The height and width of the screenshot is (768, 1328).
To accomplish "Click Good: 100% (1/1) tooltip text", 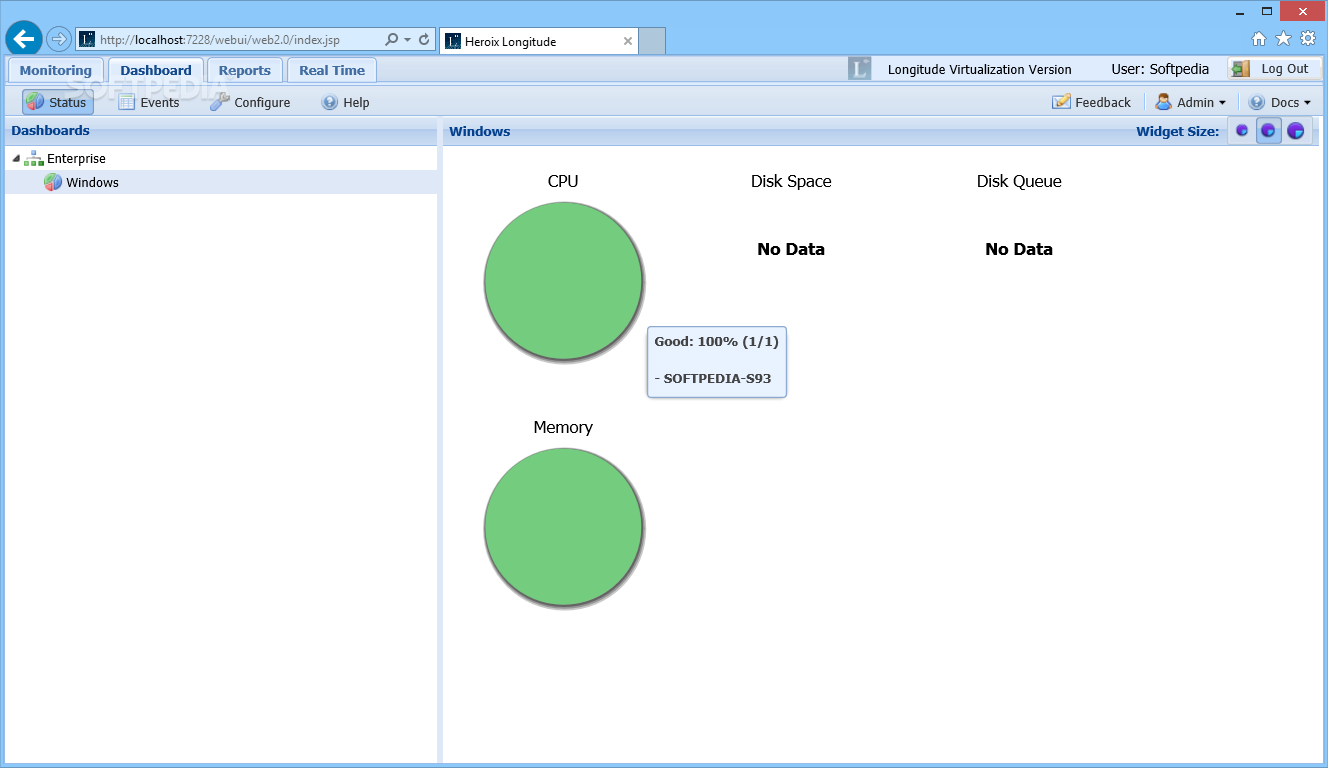I will pos(716,341).
